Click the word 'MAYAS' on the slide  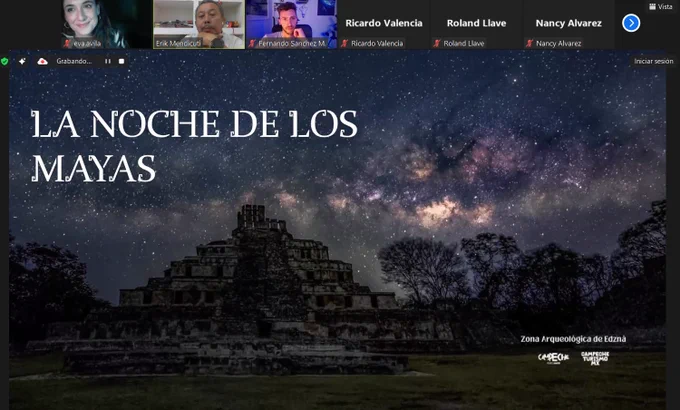pyautogui.click(x=94, y=168)
